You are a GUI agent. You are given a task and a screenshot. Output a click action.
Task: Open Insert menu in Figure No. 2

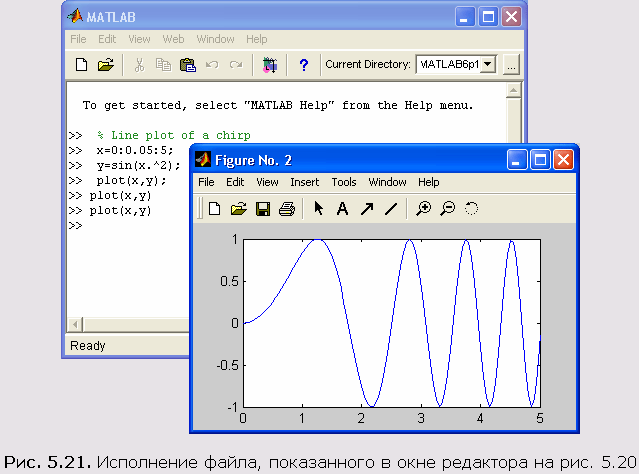coord(304,182)
